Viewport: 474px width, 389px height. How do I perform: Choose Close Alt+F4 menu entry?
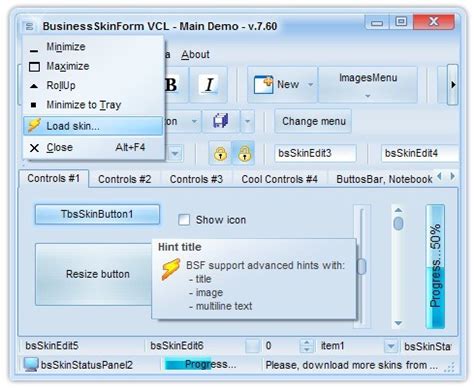93,147
